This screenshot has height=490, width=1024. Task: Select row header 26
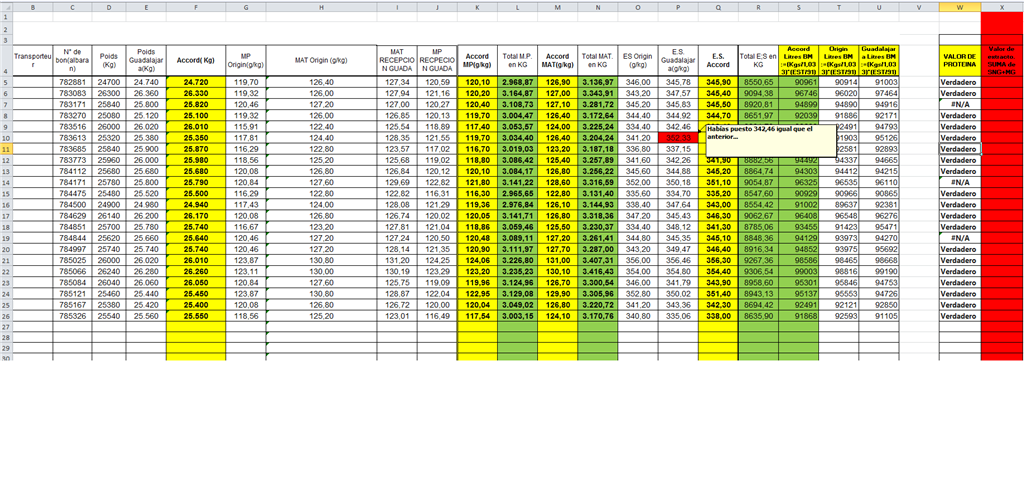click(5, 316)
